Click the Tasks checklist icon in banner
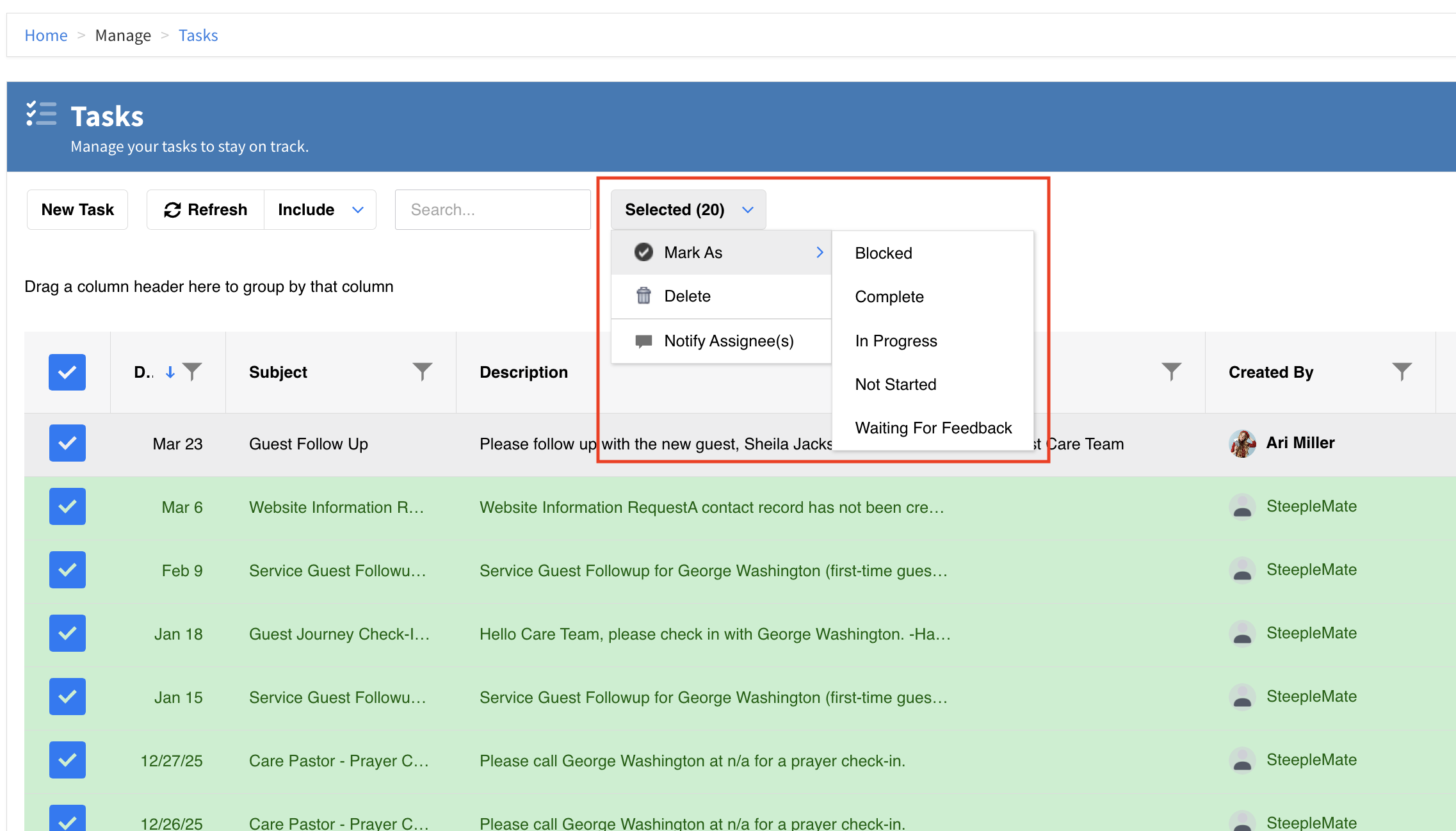 [41, 115]
